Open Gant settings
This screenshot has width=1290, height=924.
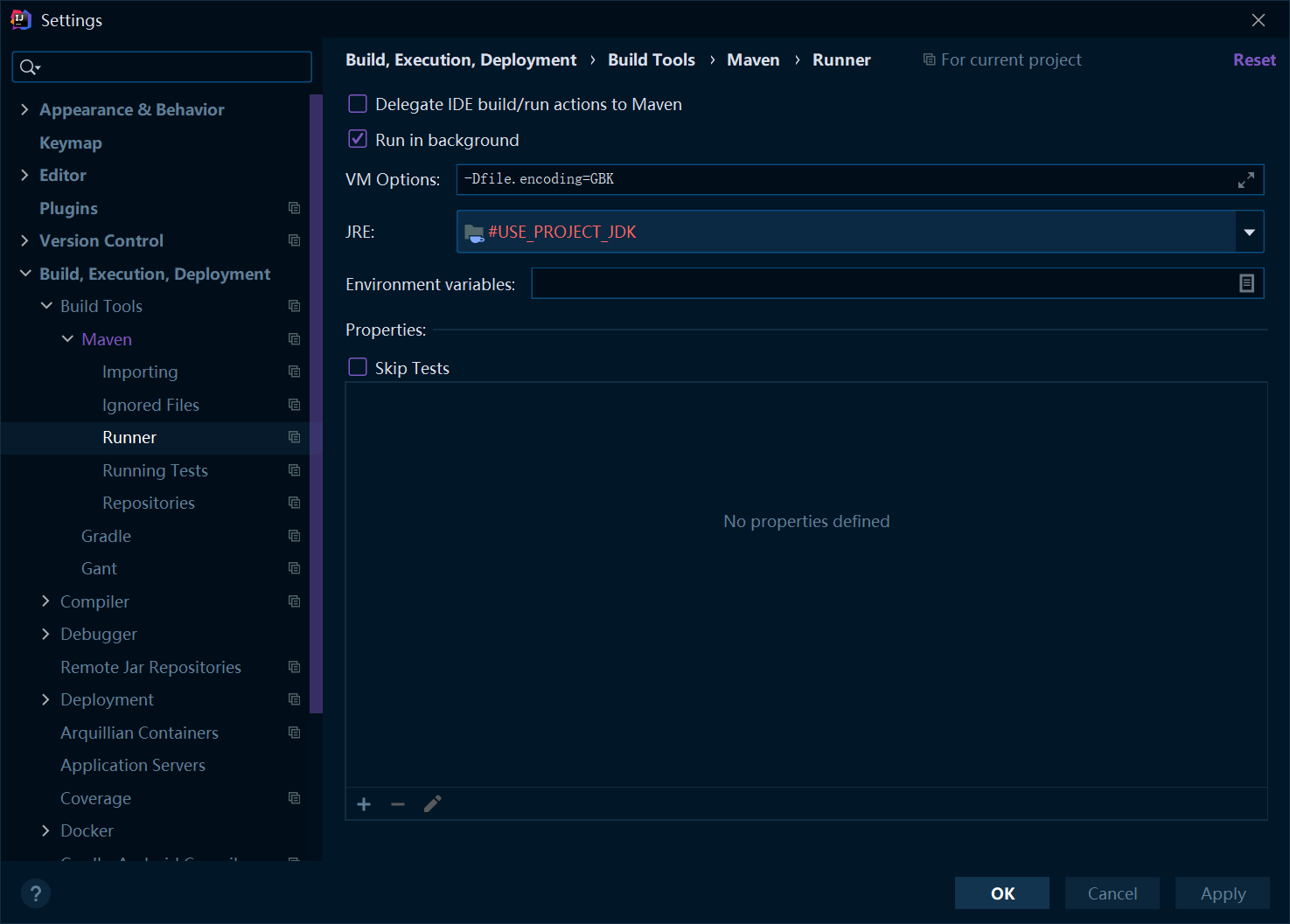99,568
